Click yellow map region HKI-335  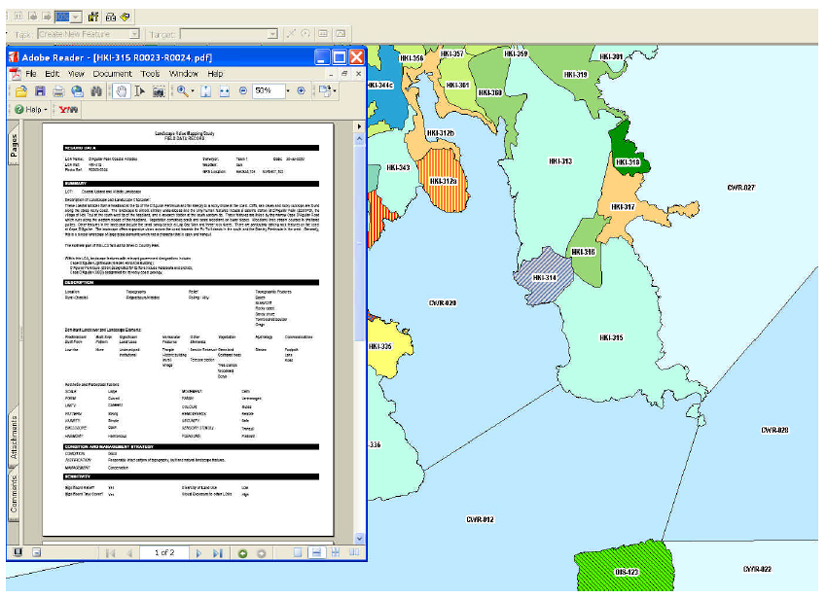tap(388, 346)
